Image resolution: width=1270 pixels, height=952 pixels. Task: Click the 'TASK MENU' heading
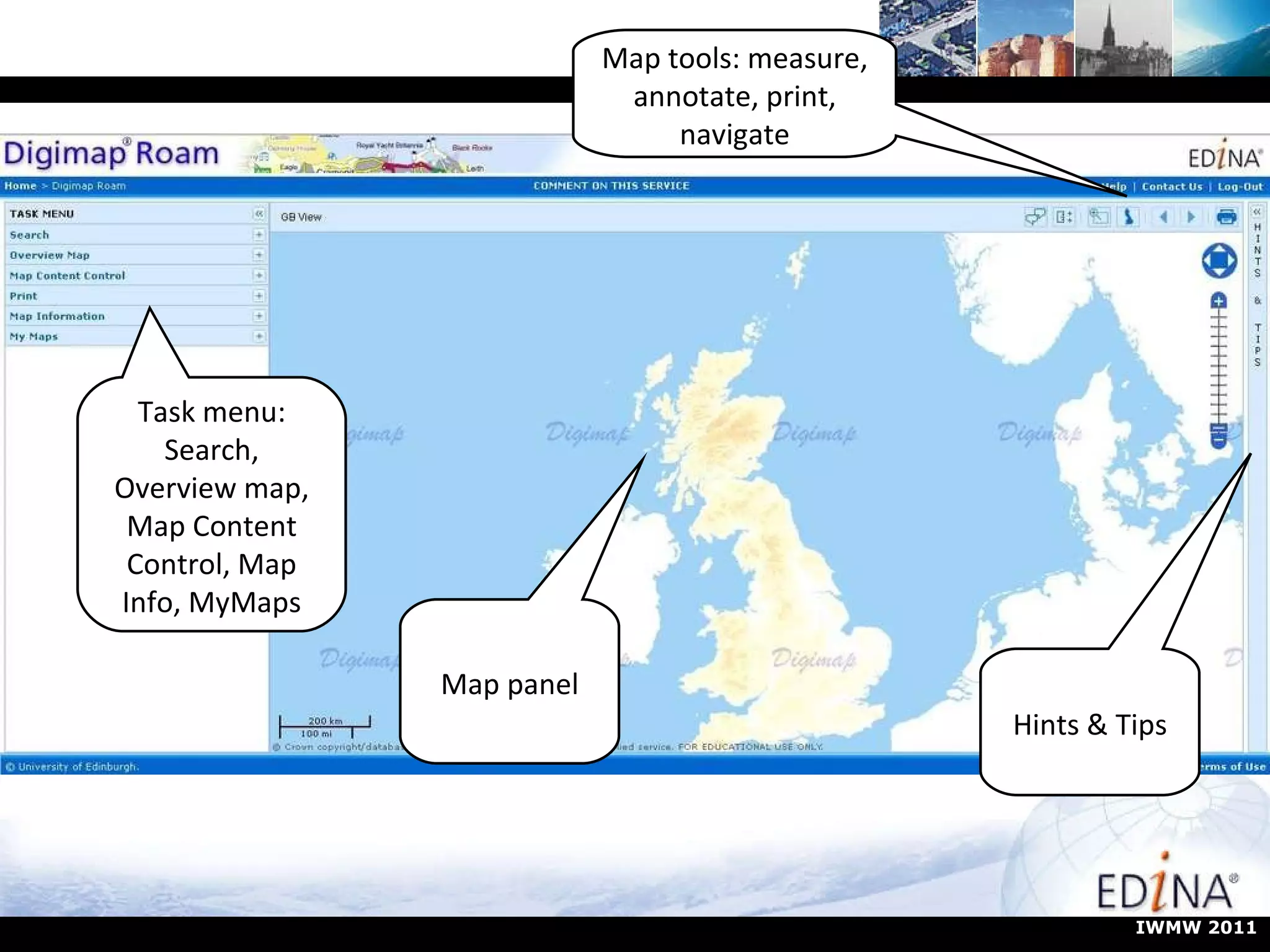(42, 214)
